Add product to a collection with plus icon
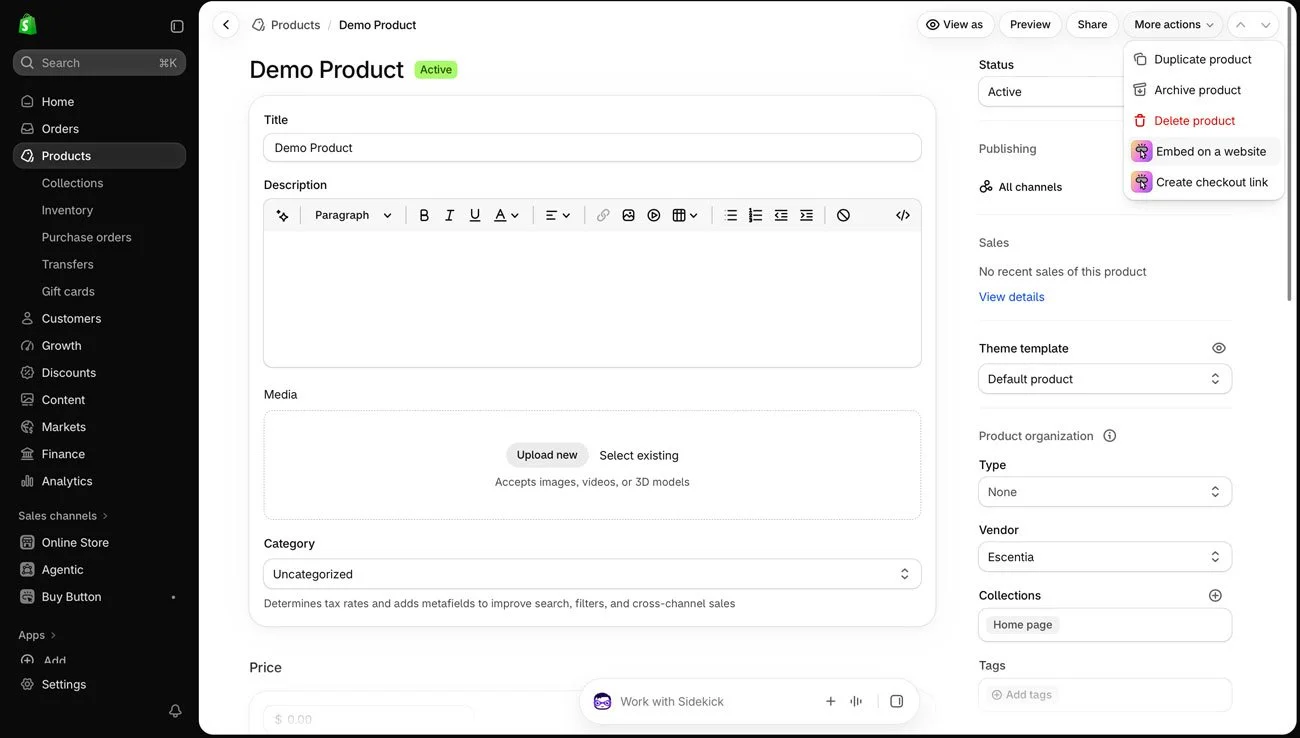 pos(1215,595)
